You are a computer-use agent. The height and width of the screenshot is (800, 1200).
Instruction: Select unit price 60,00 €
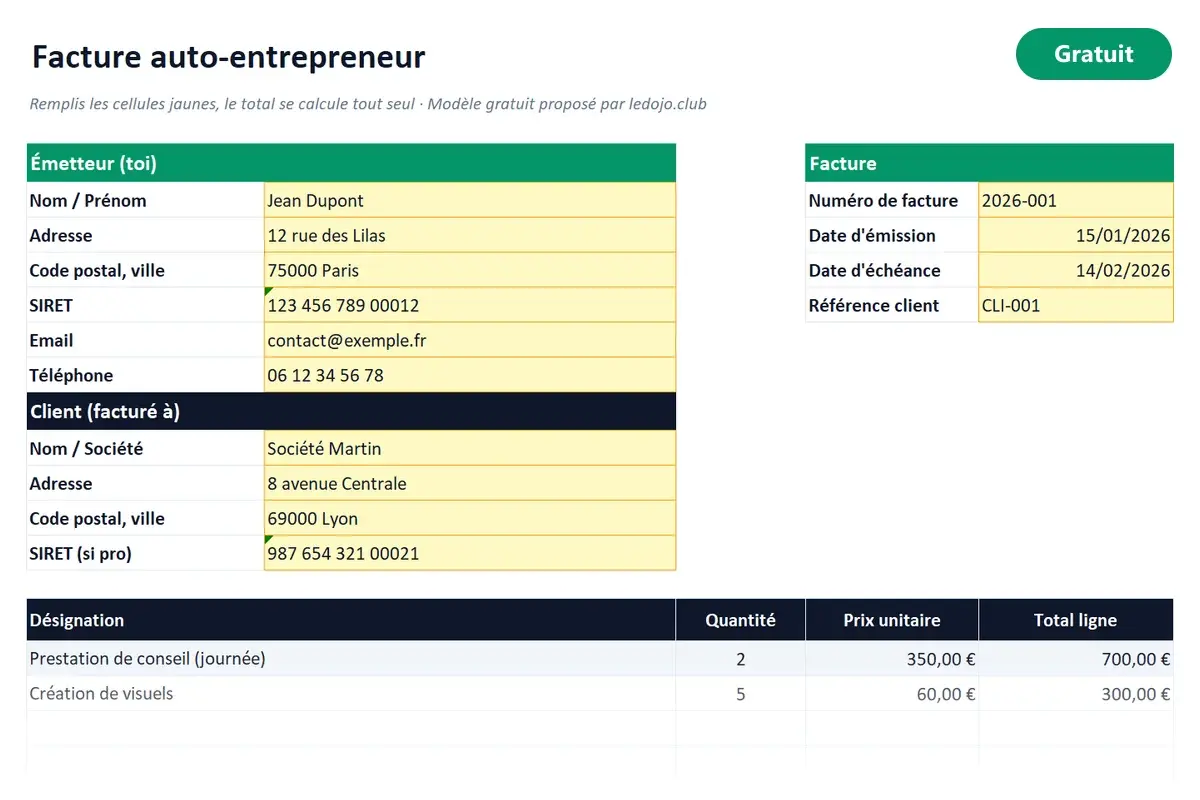pyautogui.click(x=892, y=694)
